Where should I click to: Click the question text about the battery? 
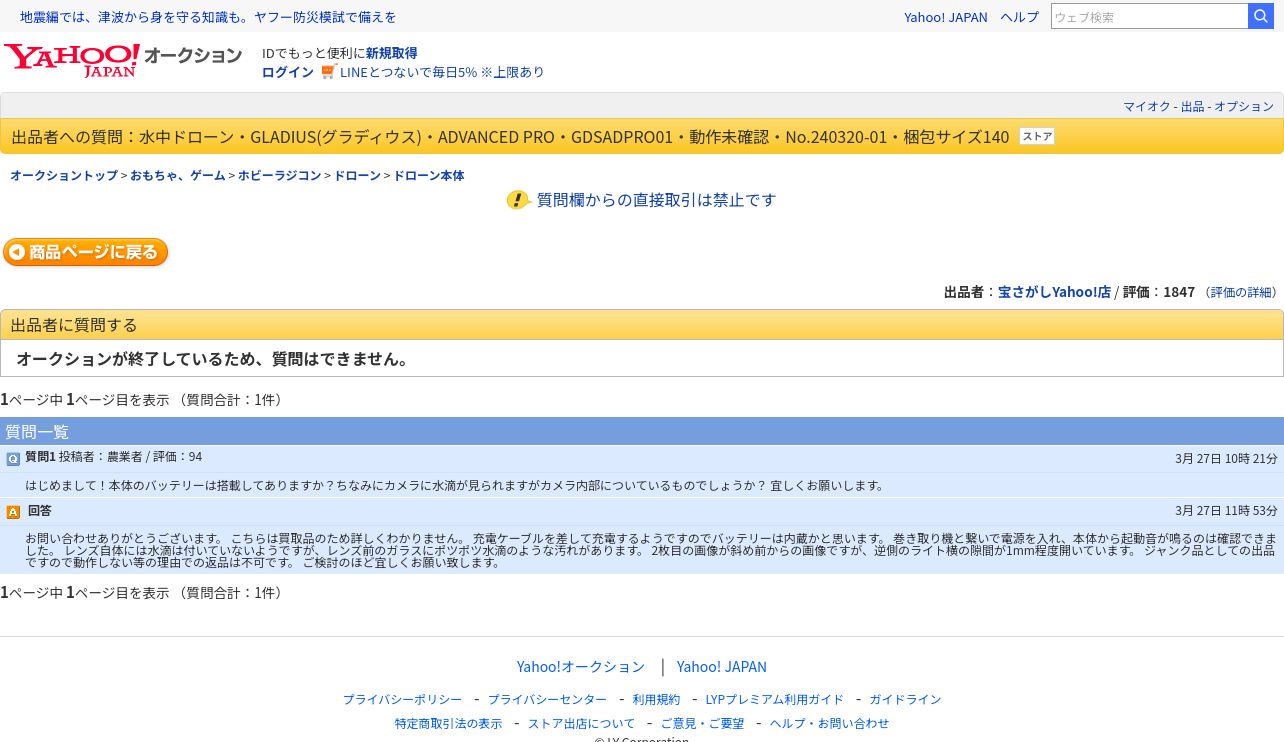(455, 485)
